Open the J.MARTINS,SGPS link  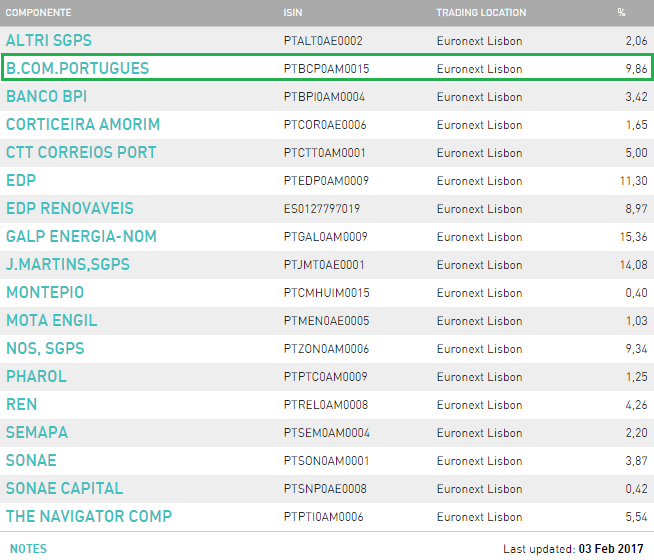coord(68,264)
